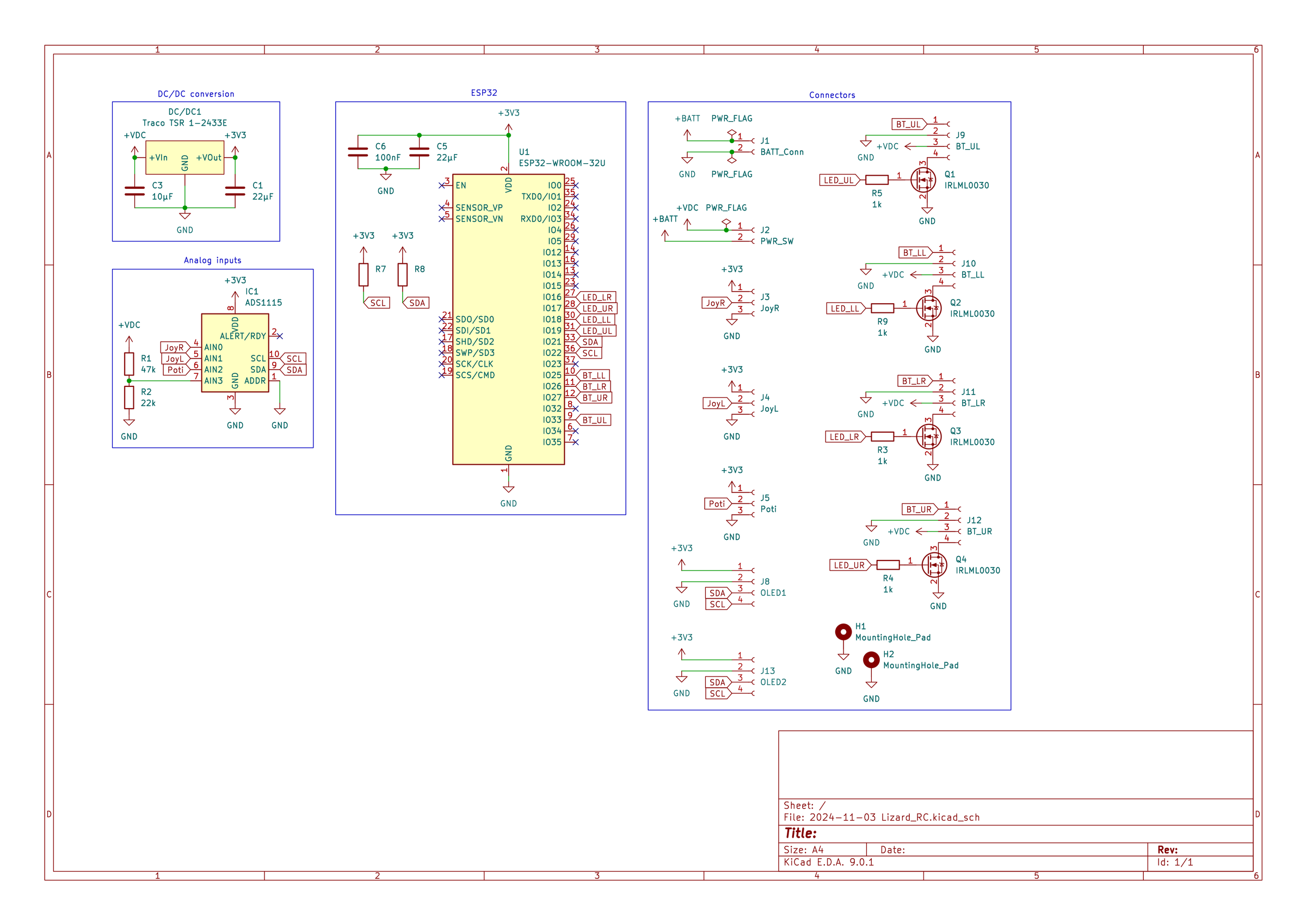This screenshot has height=924, width=1306.
Task: Click the Q1 IRLML0030 MOSFET symbol
Action: pyautogui.click(x=922, y=180)
